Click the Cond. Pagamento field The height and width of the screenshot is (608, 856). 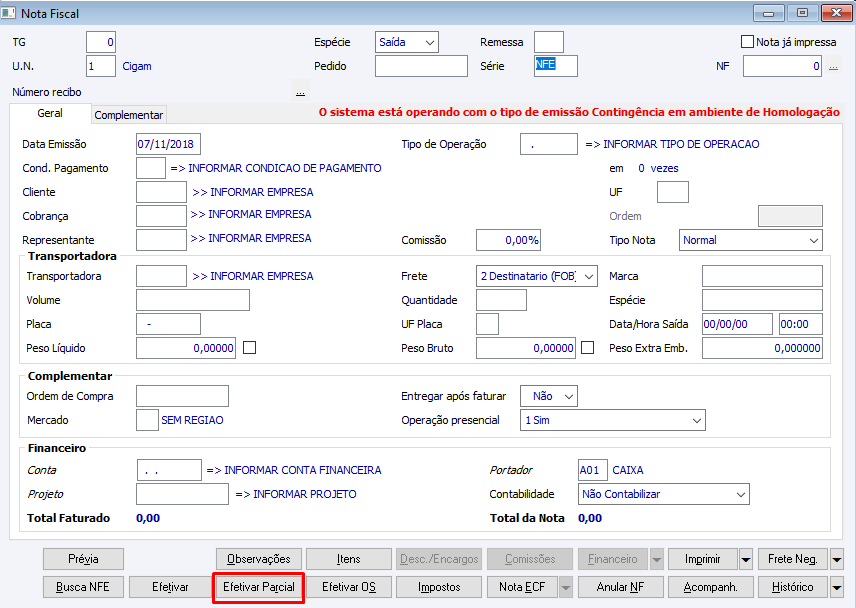(x=151, y=168)
